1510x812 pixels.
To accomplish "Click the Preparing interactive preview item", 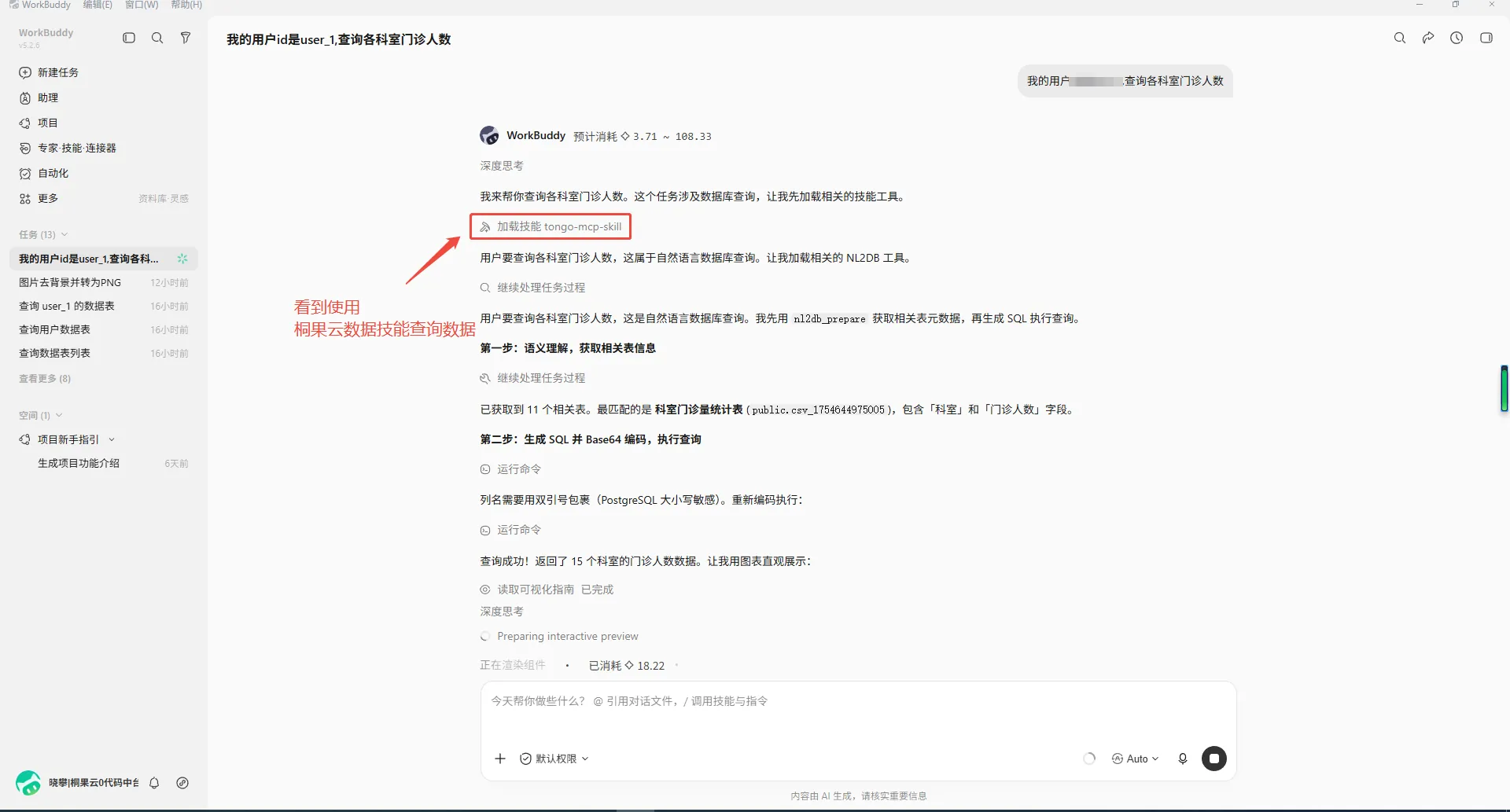I will [x=559, y=637].
